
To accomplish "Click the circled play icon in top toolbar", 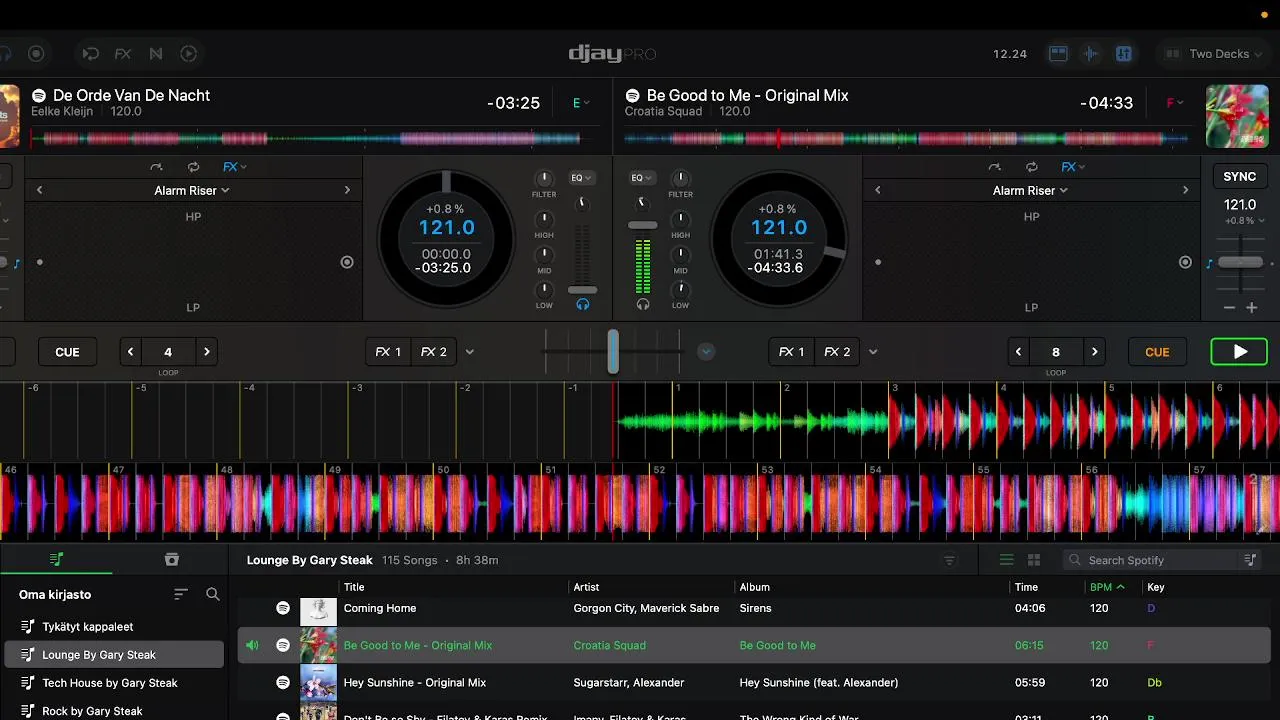I will pyautogui.click(x=189, y=54).
